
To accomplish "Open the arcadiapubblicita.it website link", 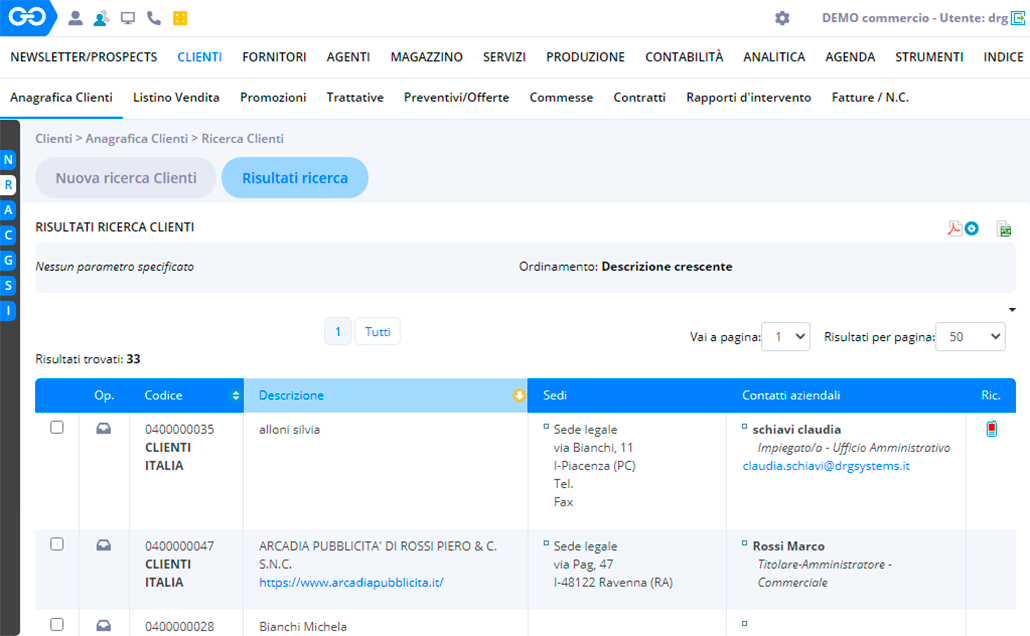I will [x=350, y=582].
